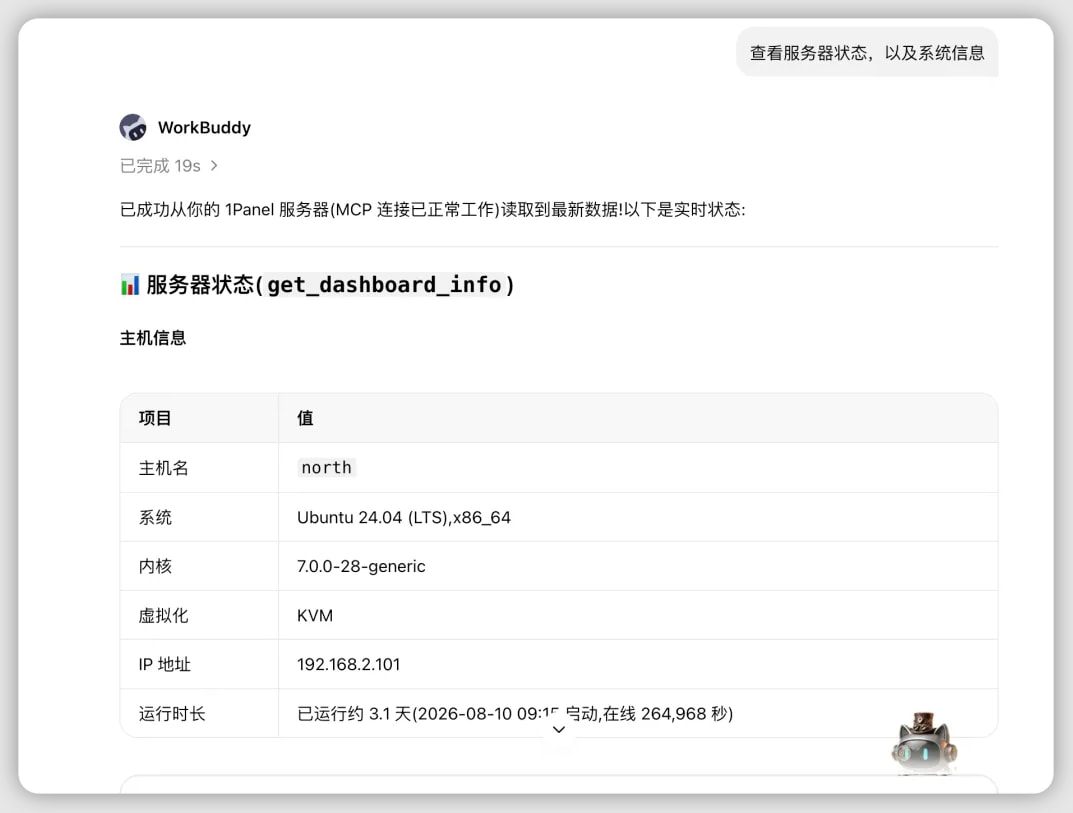Click the bar chart emoji in heading
This screenshot has width=1073, height=813.
click(130, 285)
